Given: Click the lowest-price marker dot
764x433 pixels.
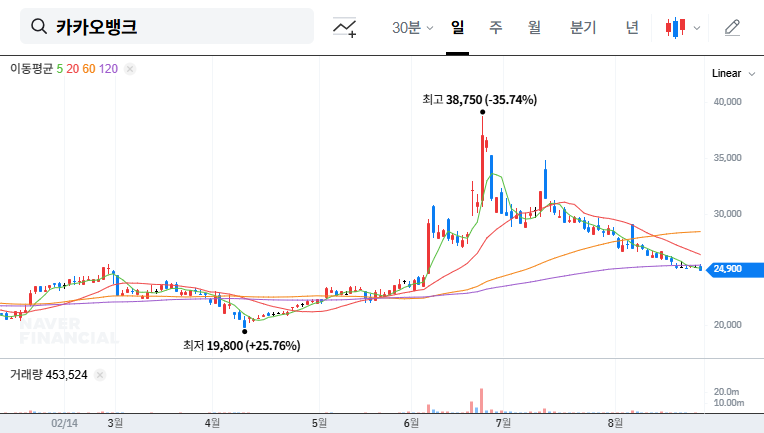Looking at the screenshot, I should 245,332.
